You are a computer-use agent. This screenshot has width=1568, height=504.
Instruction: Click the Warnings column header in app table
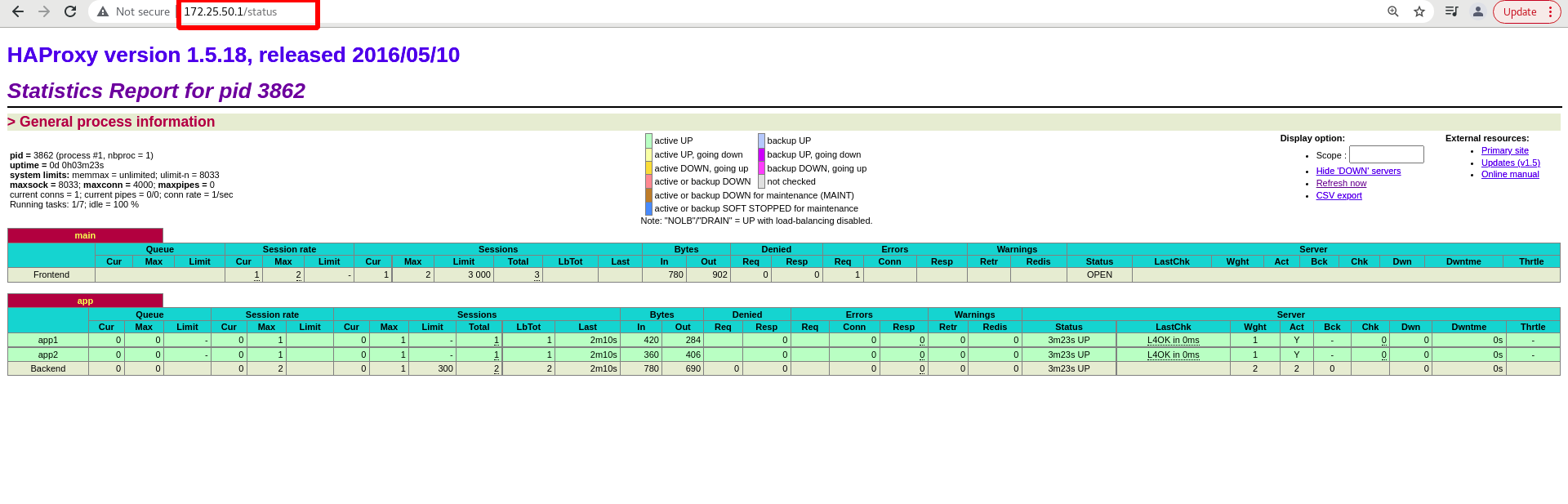point(974,314)
